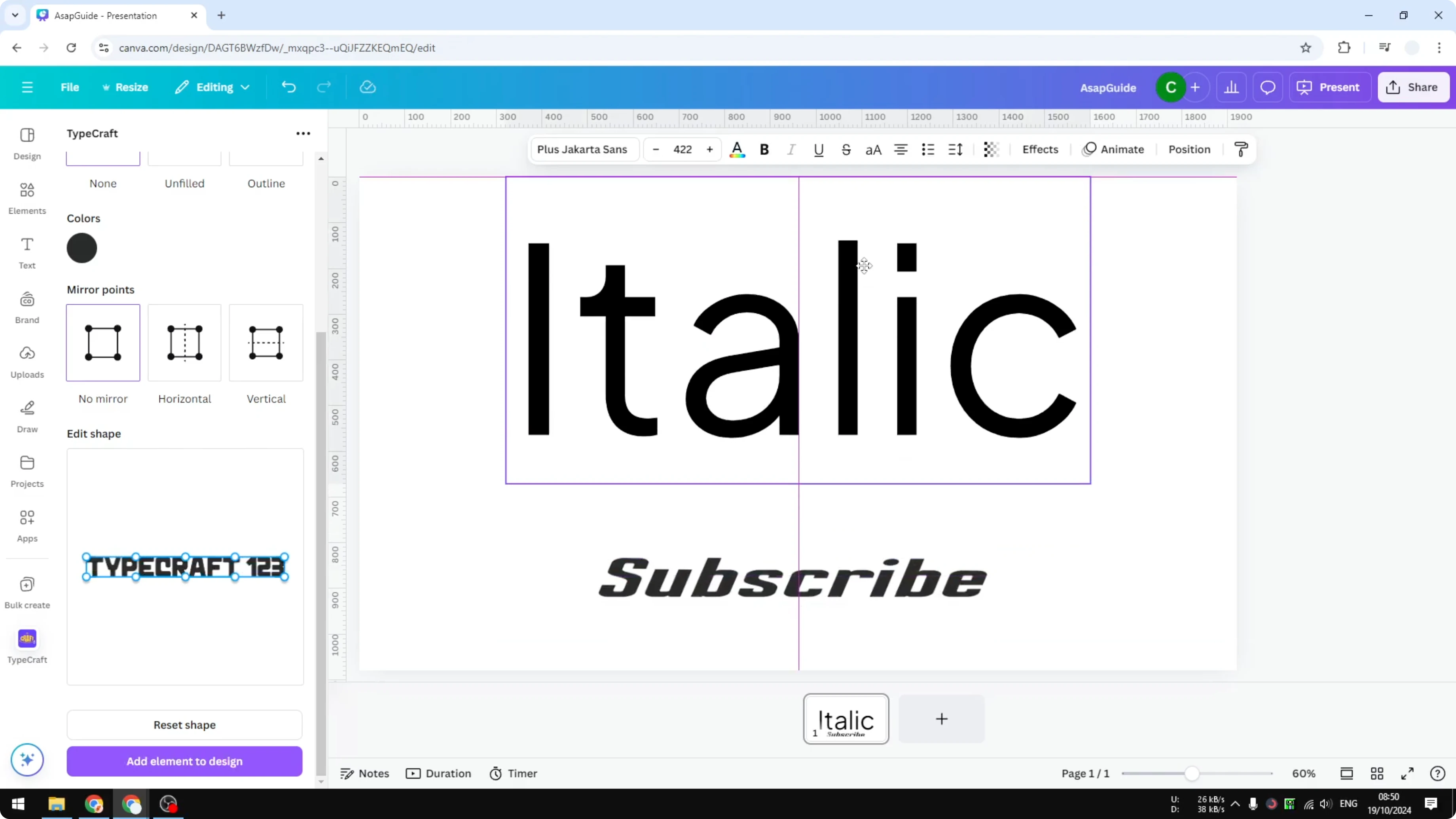1456x819 pixels.
Task: Select the Copy style paint roller tool
Action: pos(1241,149)
